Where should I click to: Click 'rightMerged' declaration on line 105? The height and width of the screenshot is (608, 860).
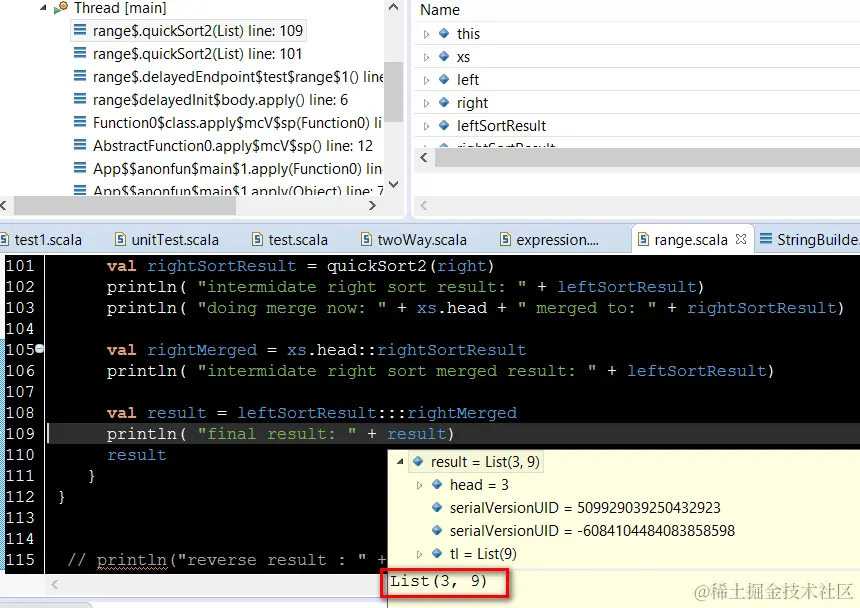202,350
